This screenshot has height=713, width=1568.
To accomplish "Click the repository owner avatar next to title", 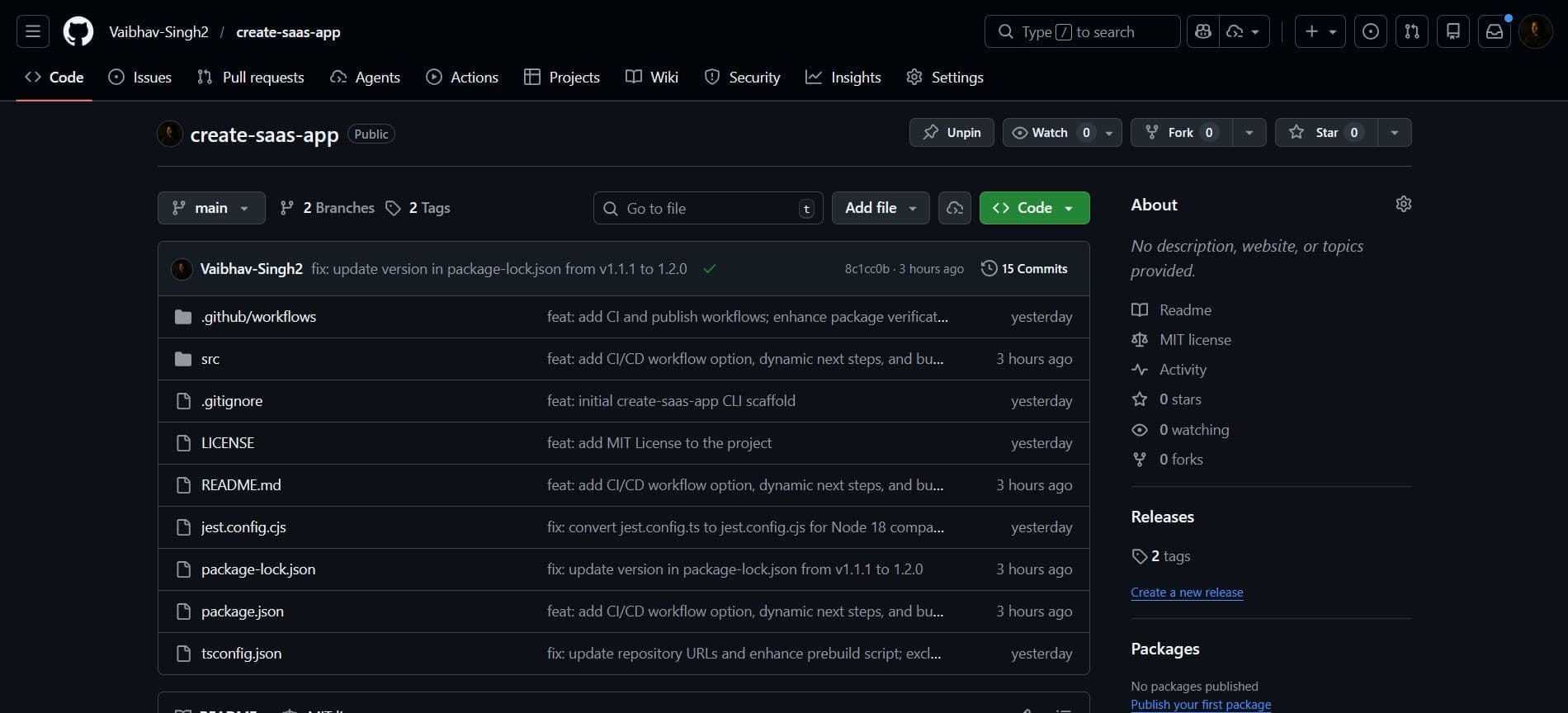I will click(170, 134).
